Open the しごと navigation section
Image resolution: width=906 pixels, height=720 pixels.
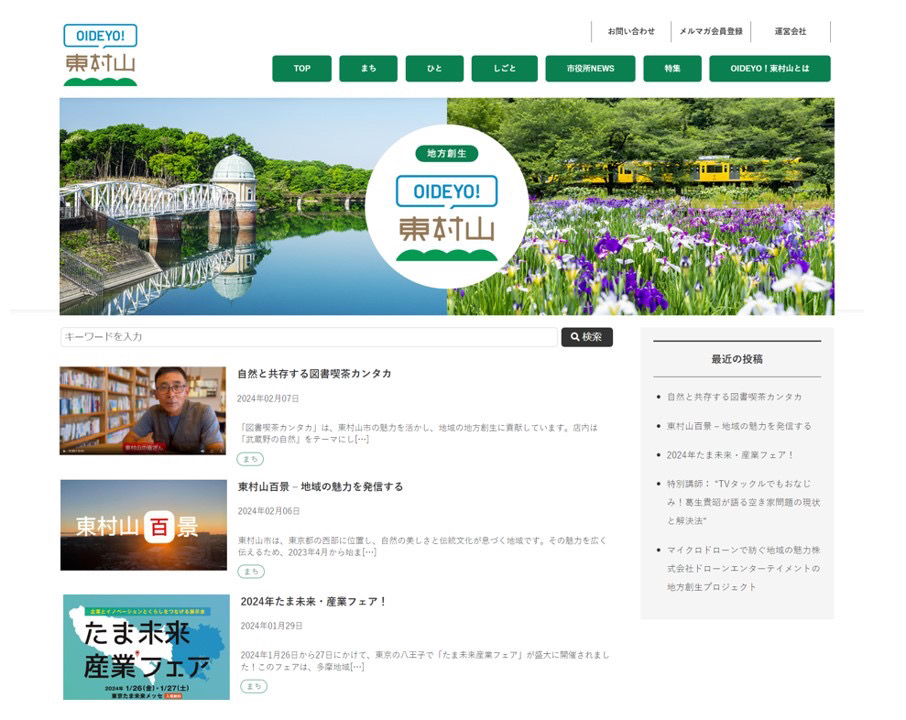click(504, 69)
